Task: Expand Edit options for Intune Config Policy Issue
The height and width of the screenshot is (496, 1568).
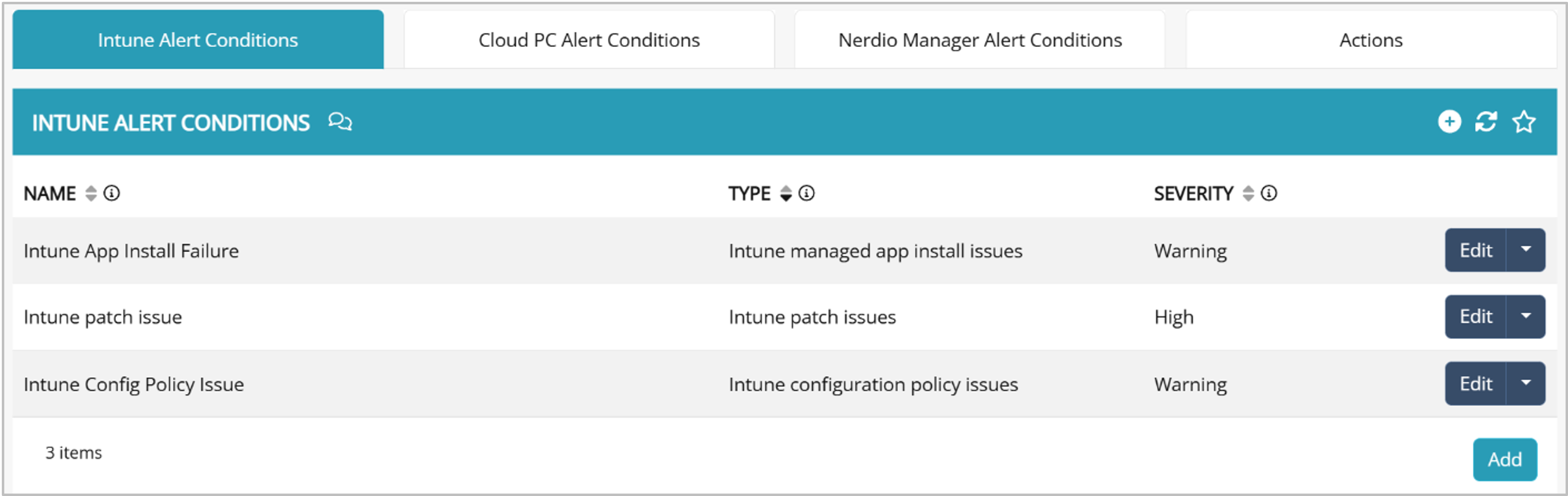Action: [1526, 383]
